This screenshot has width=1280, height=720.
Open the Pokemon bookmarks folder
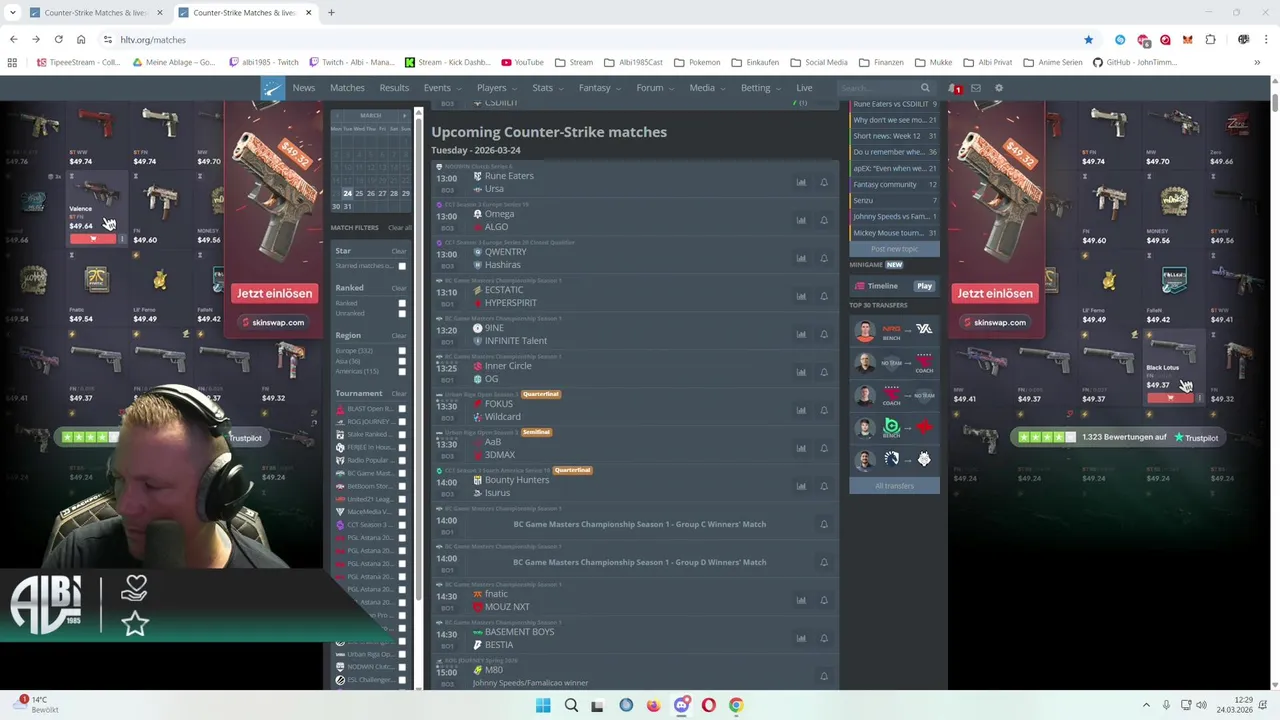click(x=697, y=62)
